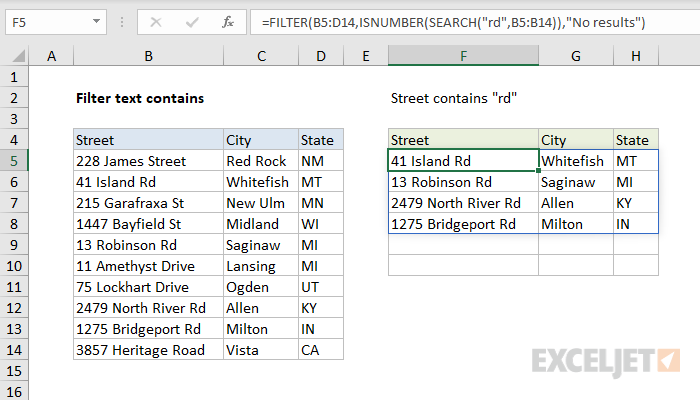Viewport: 700px width, 400px height.
Task: Select cell "228 James Street"
Action: [148, 161]
